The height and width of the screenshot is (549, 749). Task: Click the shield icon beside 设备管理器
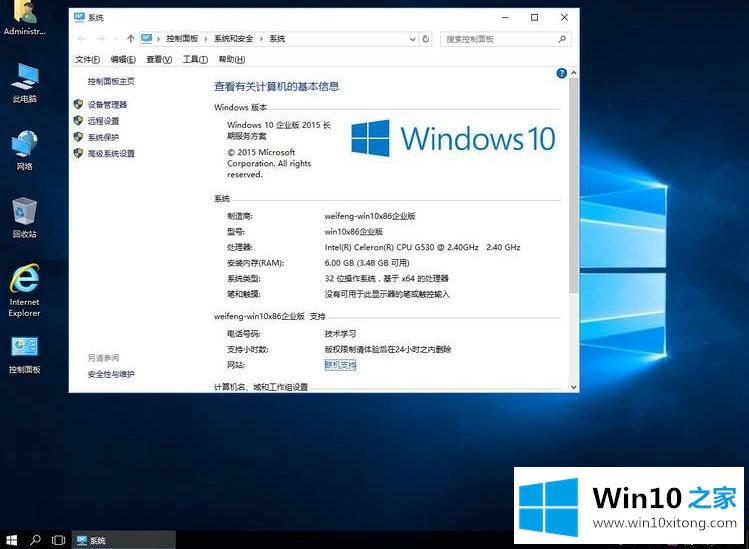[x=78, y=104]
